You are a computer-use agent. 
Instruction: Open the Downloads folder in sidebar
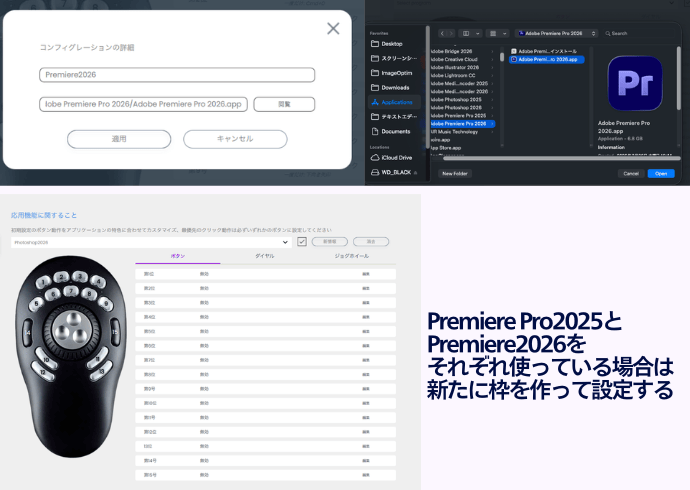(396, 87)
